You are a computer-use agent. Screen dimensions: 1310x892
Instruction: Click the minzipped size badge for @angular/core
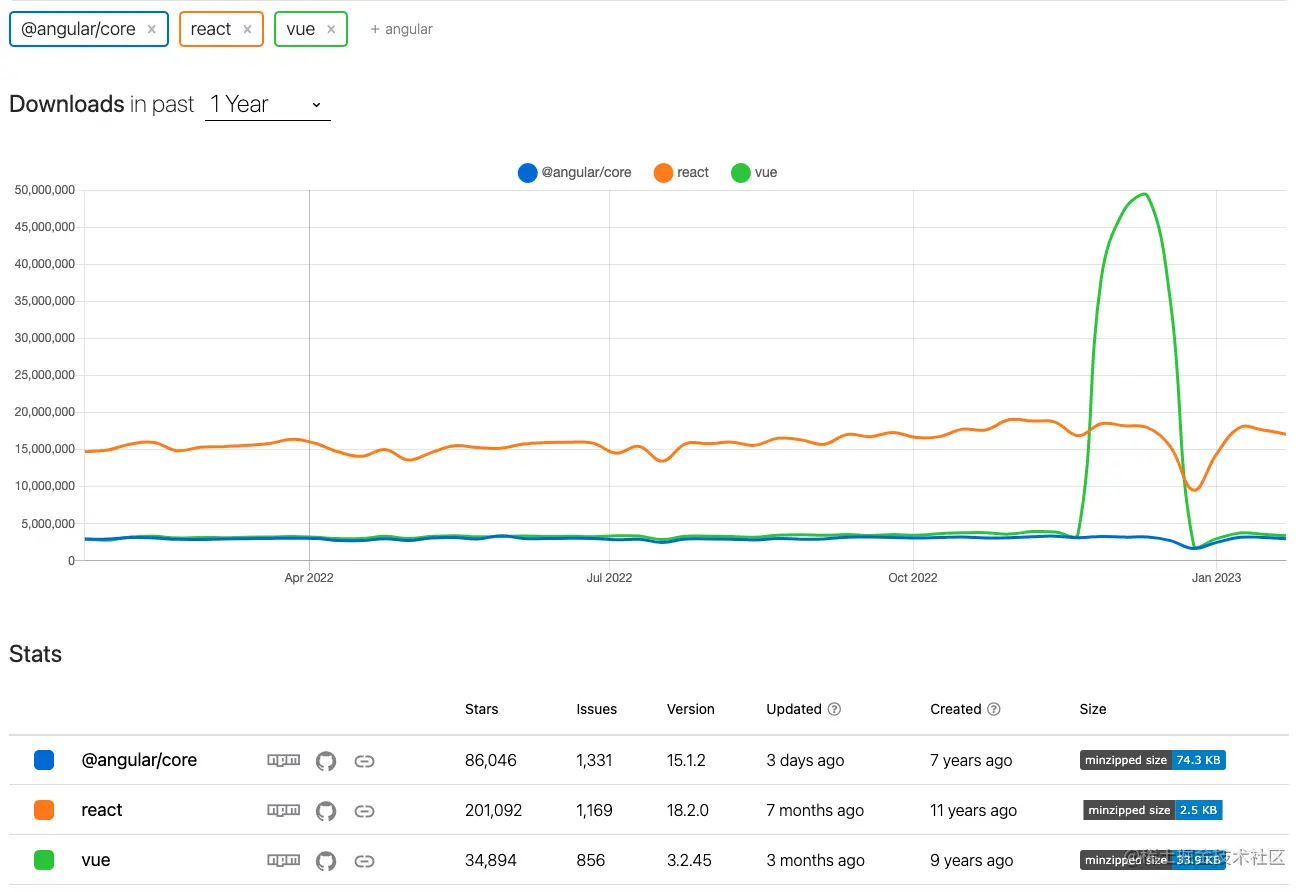pos(1153,760)
